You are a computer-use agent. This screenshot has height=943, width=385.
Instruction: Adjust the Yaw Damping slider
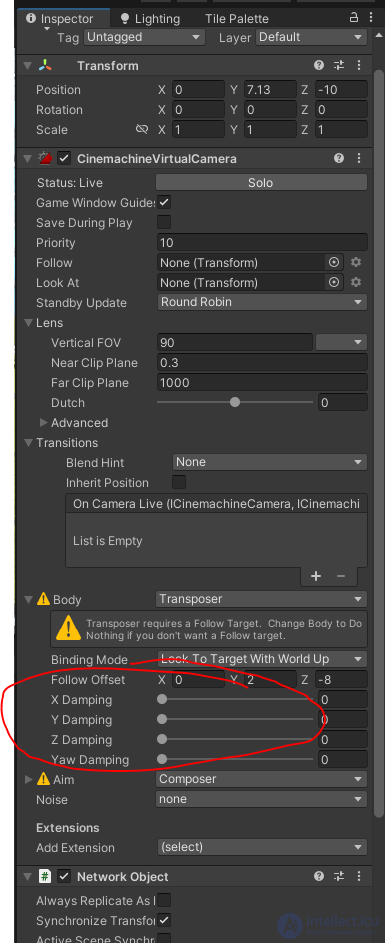click(x=235, y=759)
